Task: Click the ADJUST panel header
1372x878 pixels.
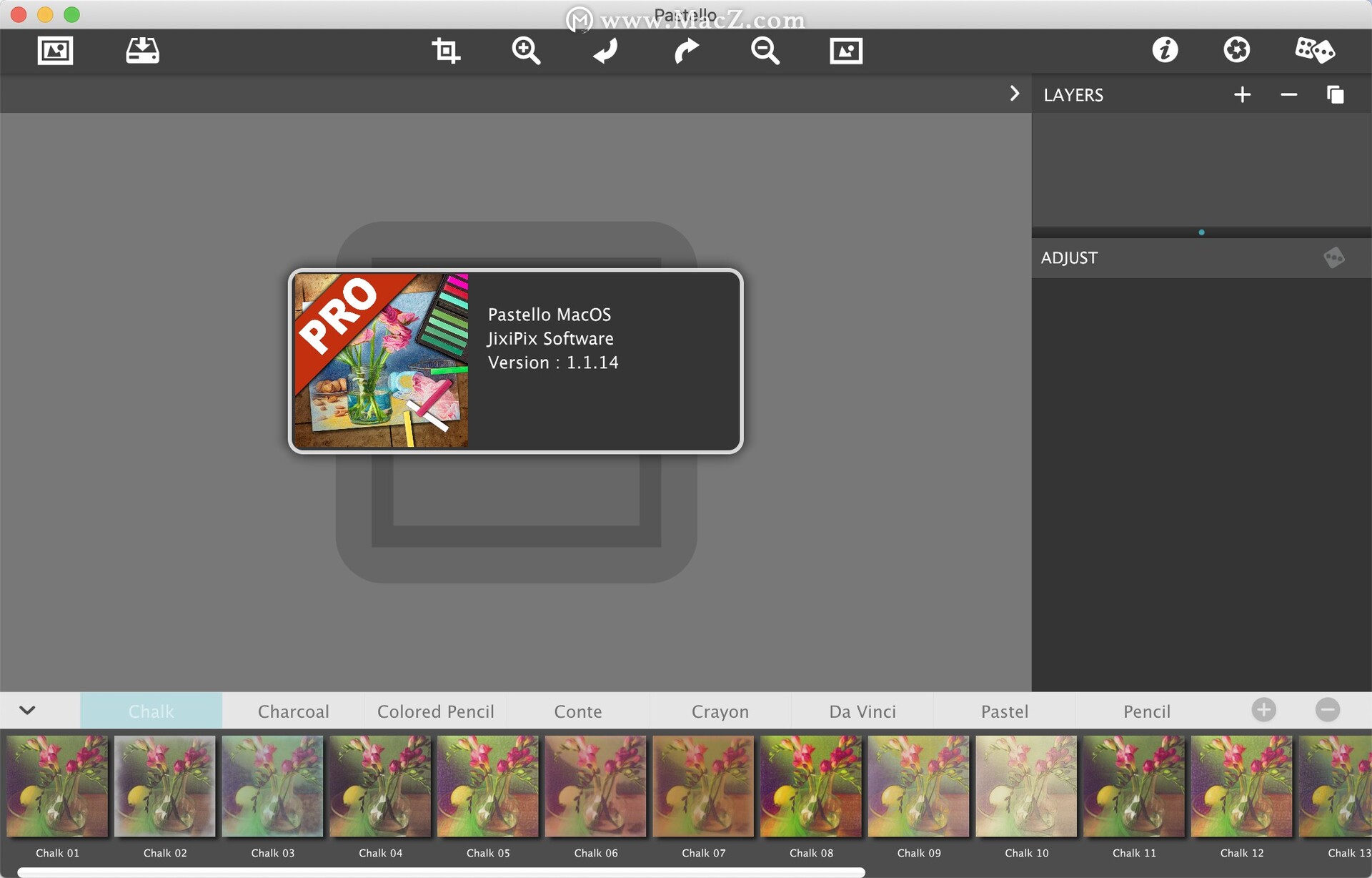Action: coord(1069,257)
